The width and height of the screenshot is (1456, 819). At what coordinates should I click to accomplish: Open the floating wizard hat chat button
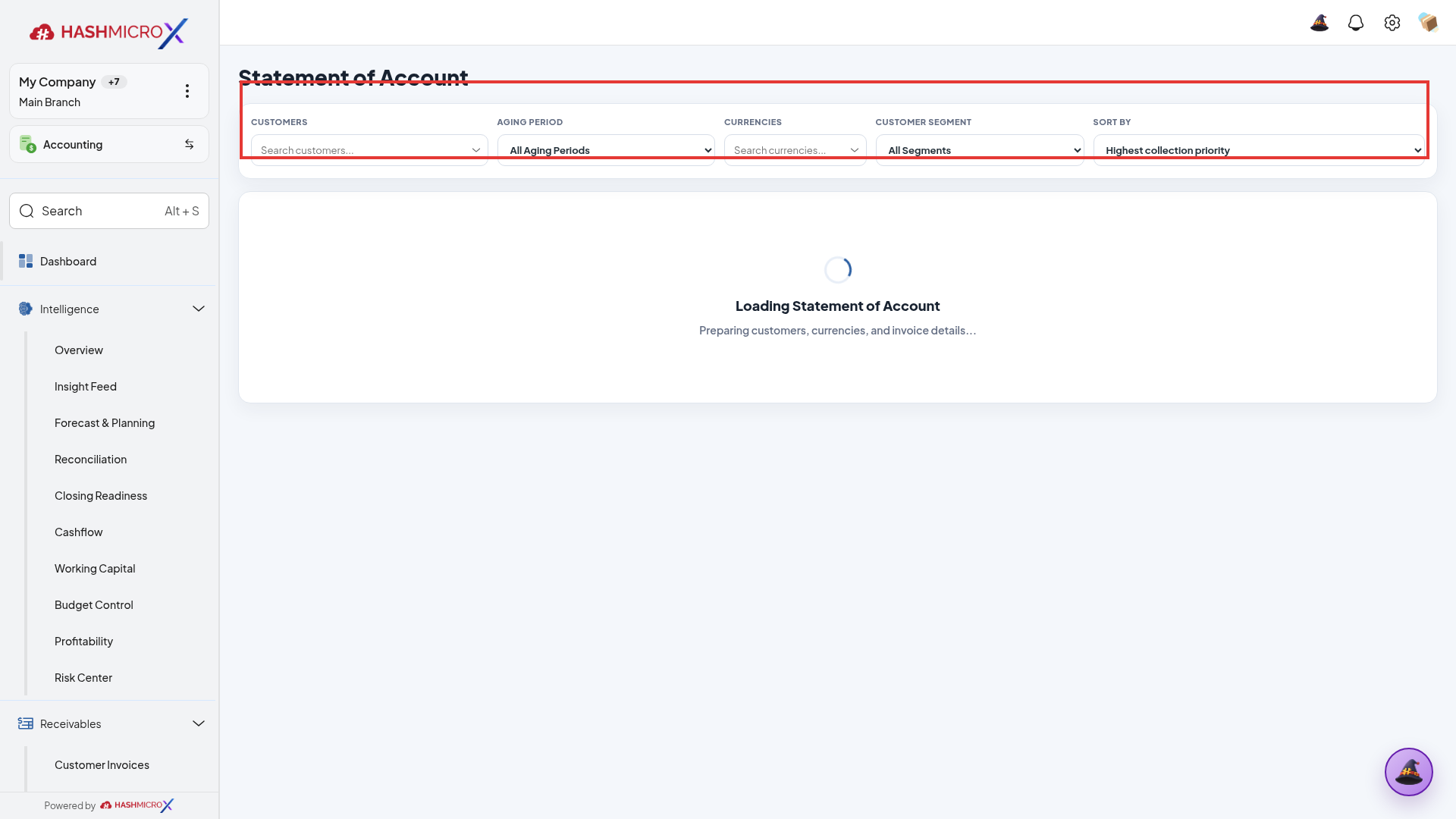click(1409, 772)
